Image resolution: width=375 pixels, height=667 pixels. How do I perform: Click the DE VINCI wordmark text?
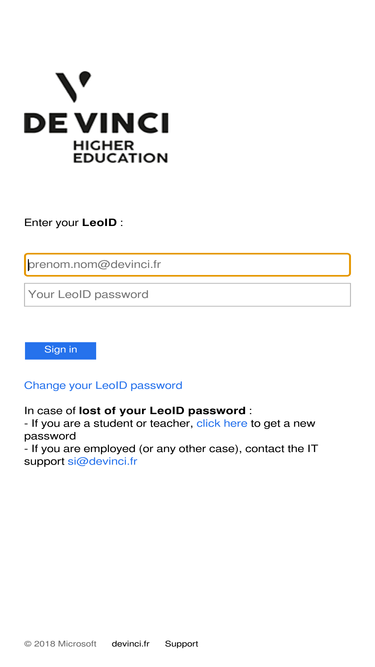pyautogui.click(x=96, y=123)
